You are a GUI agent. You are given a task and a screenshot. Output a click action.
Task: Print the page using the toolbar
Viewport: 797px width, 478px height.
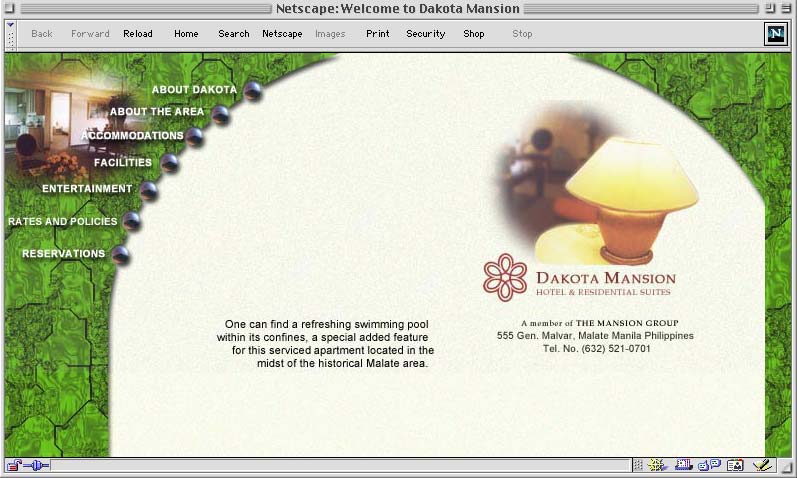click(x=378, y=34)
